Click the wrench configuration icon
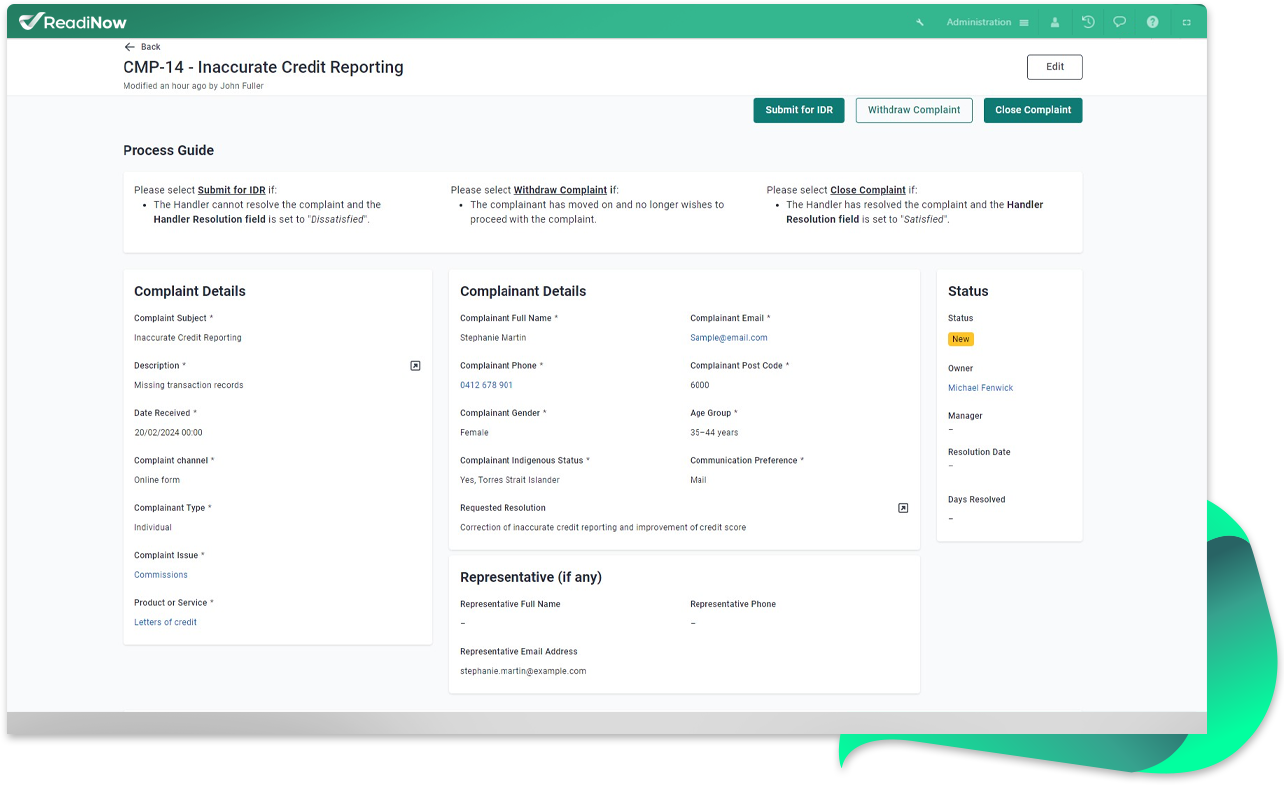1284x785 pixels. coord(920,22)
